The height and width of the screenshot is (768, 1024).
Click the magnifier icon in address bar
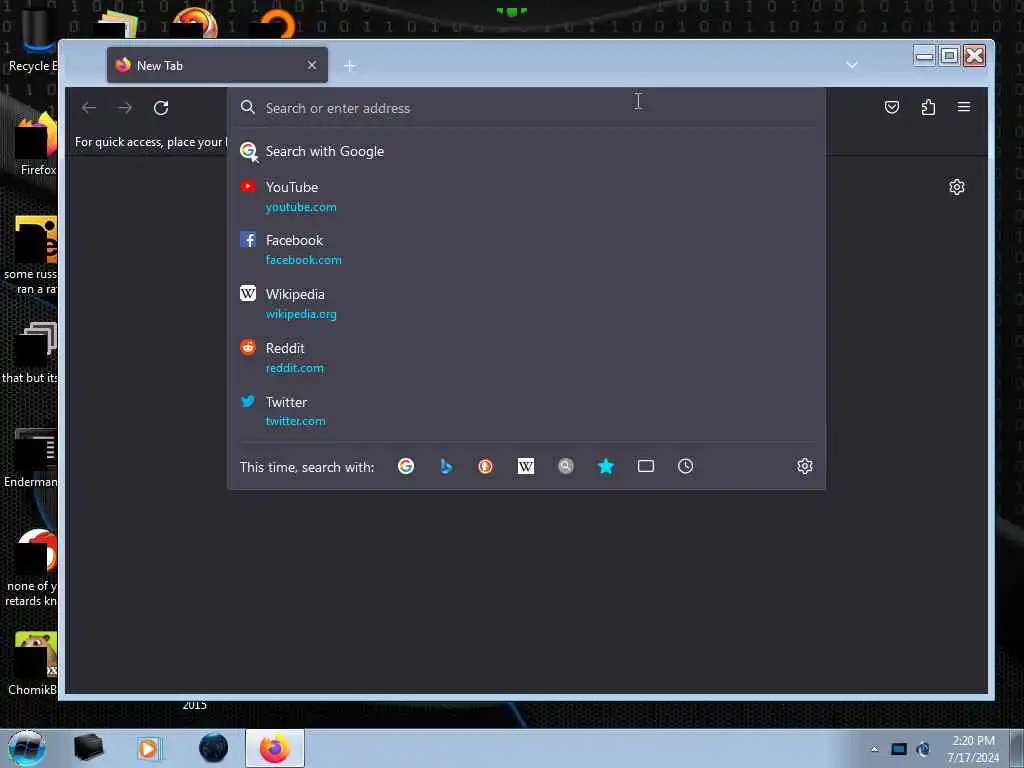click(248, 107)
